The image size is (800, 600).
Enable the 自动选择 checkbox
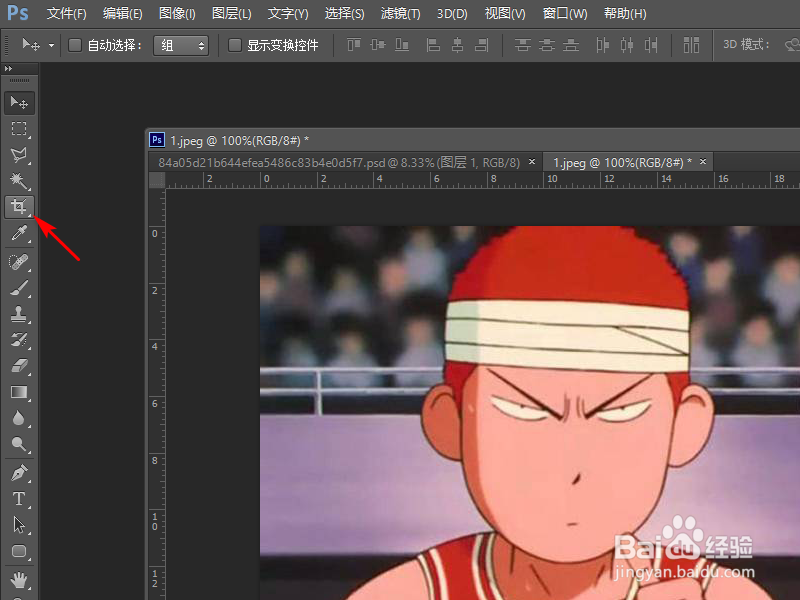click(75, 45)
